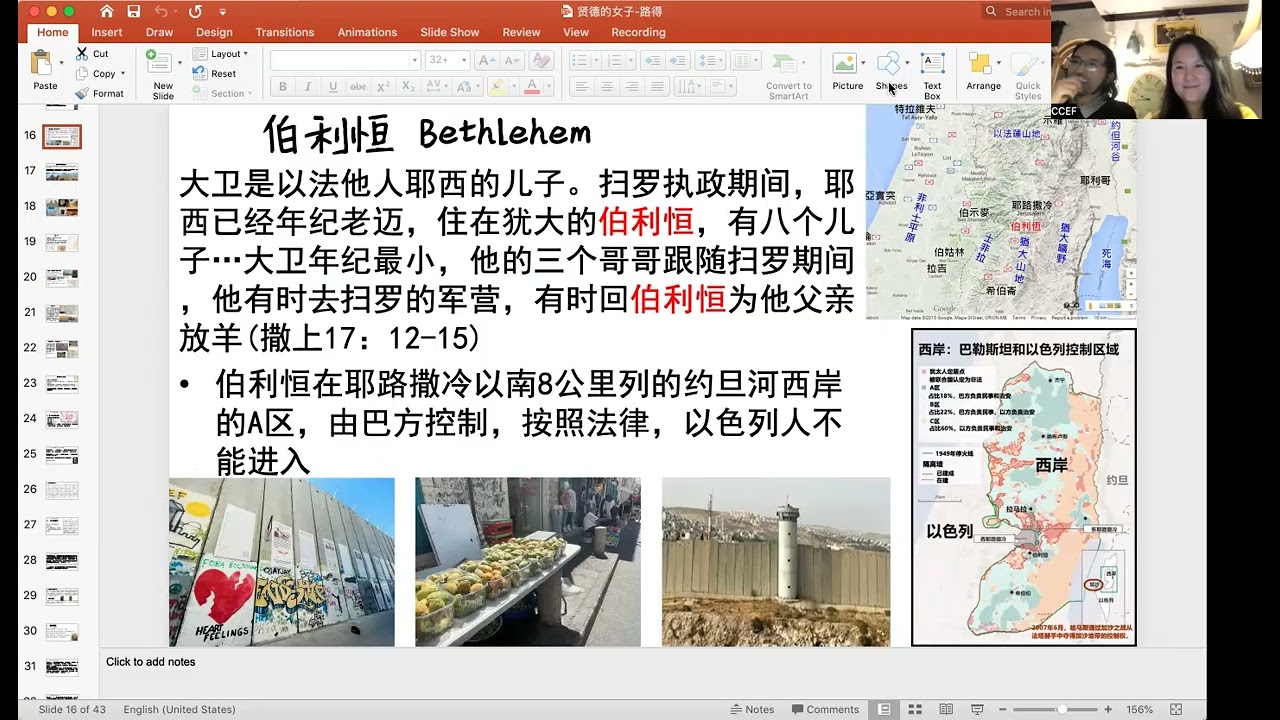Screen dimensions: 1280x720
Task: Switch to the Insert tab
Action: pos(107,32)
